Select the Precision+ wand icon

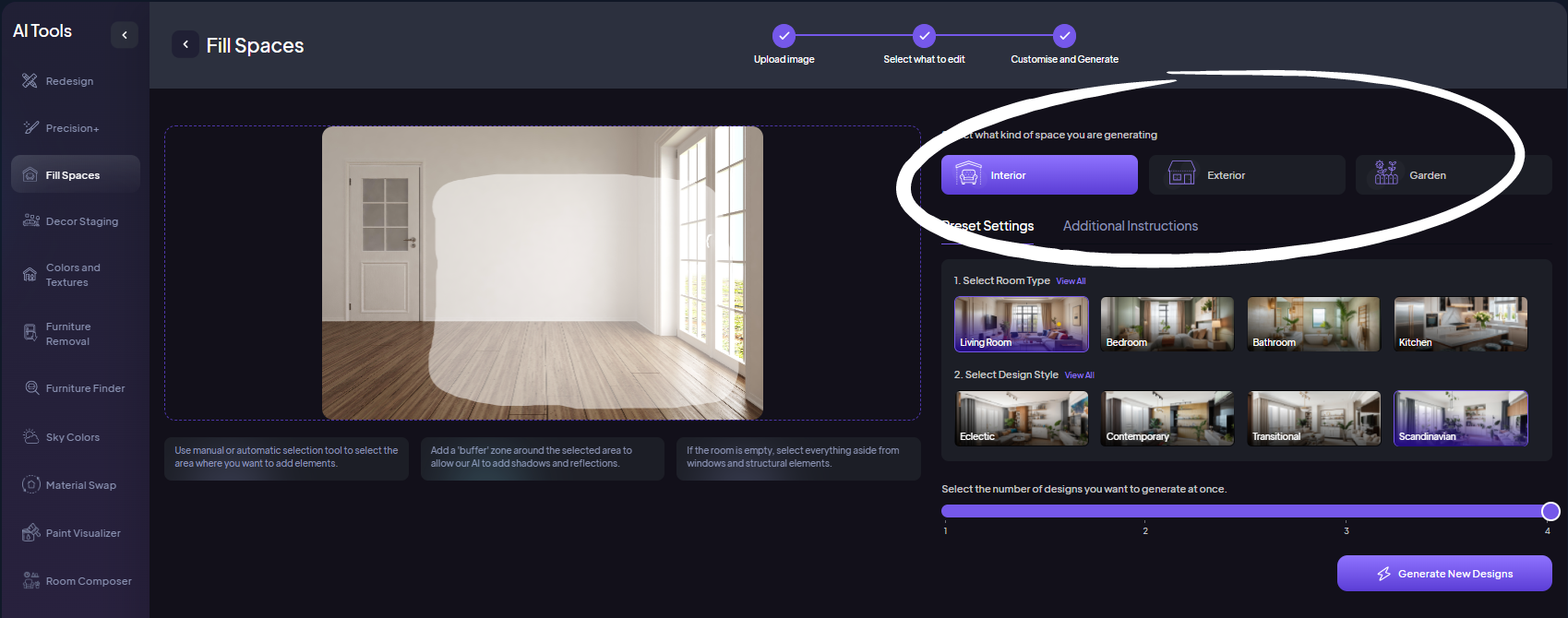tap(30, 128)
